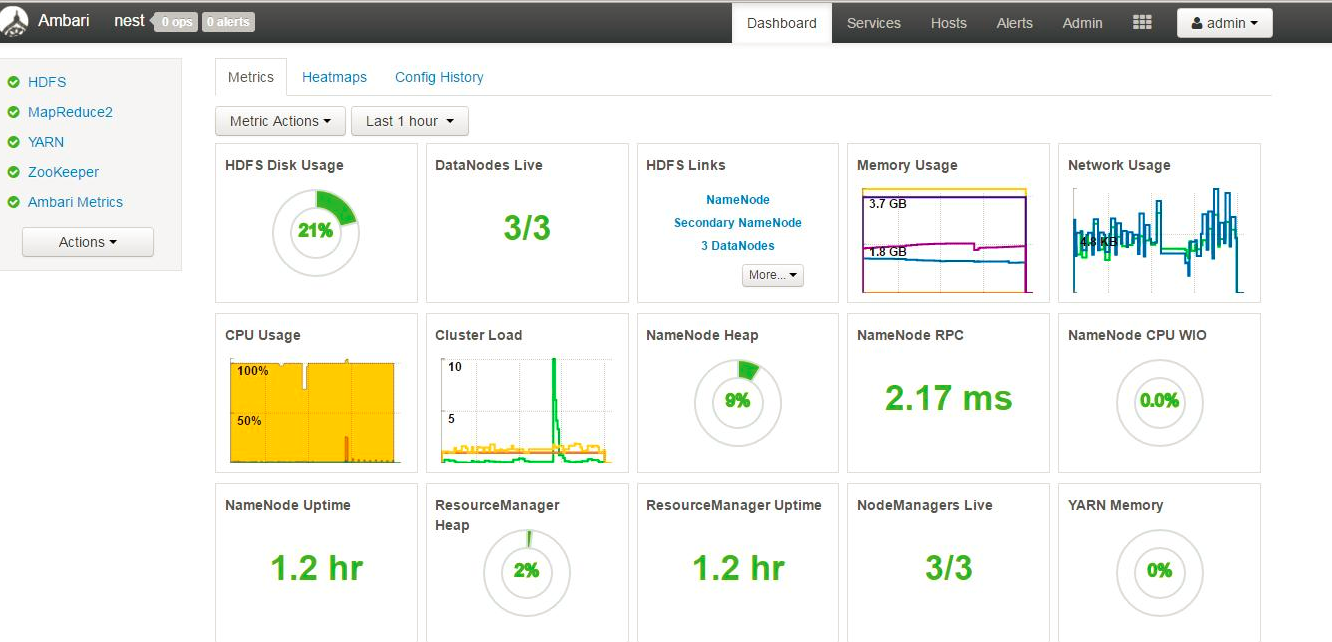The image size is (1332, 642).
Task: Click the Ambari logo icon
Action: (14, 23)
